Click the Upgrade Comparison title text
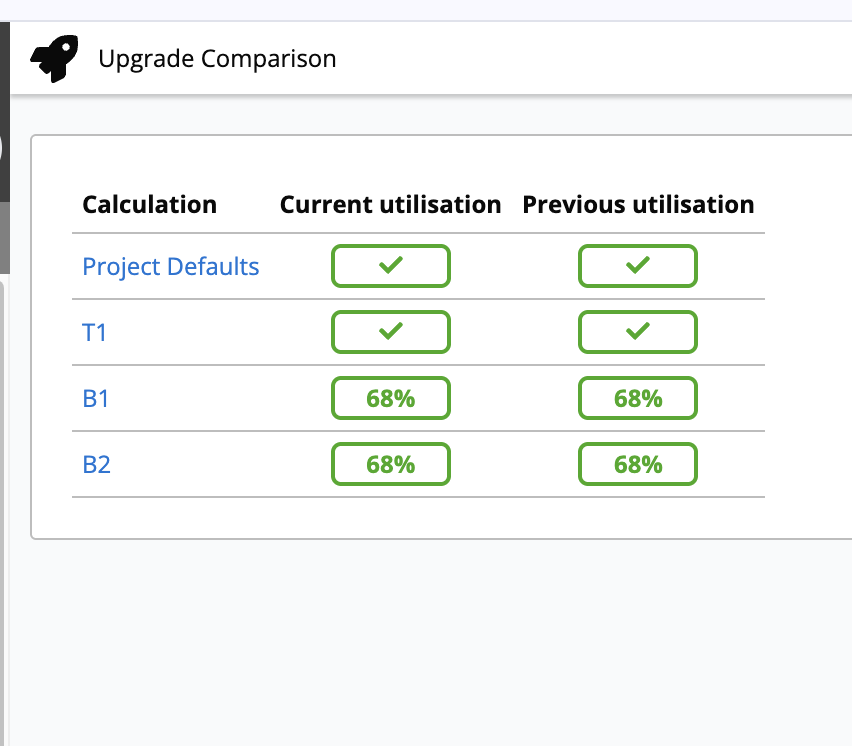 (217, 58)
